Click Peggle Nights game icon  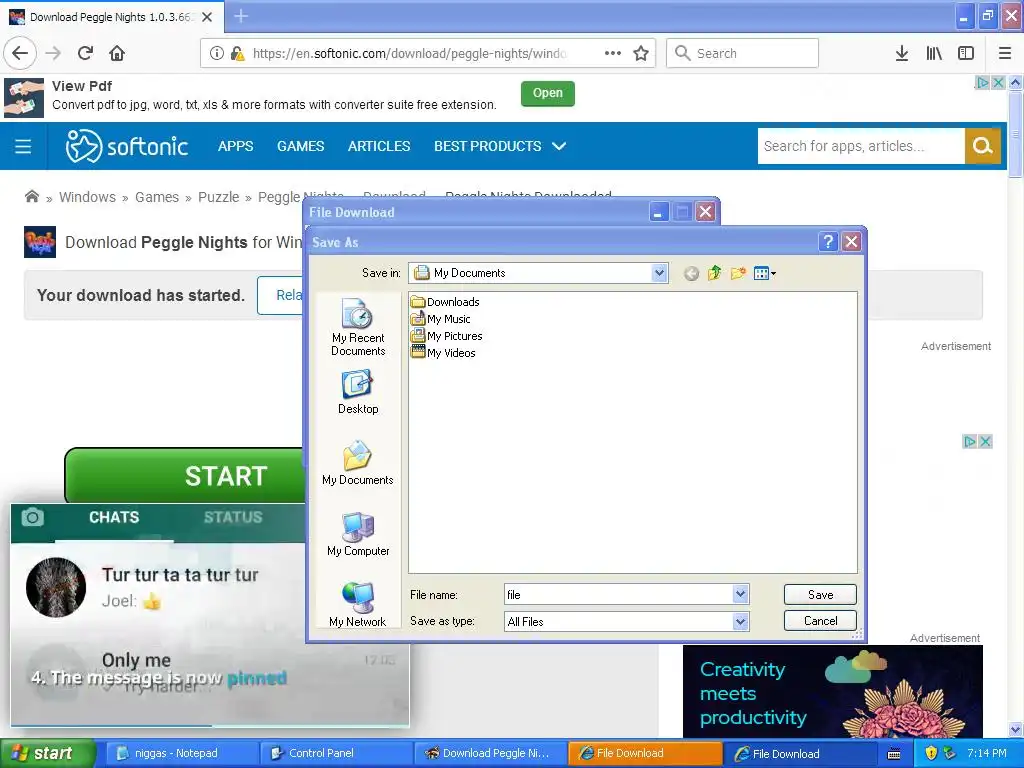[40, 242]
